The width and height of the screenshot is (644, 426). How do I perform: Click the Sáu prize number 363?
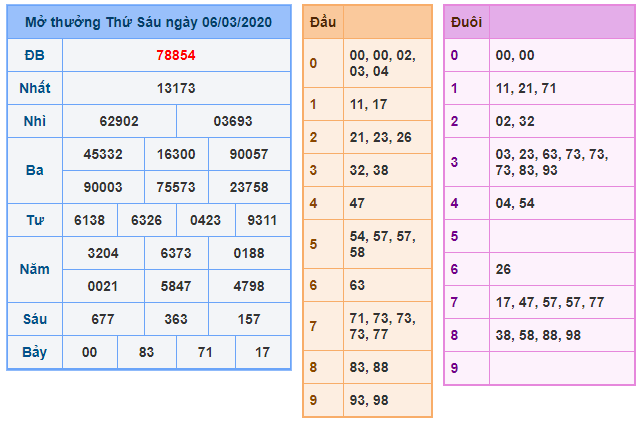(176, 319)
